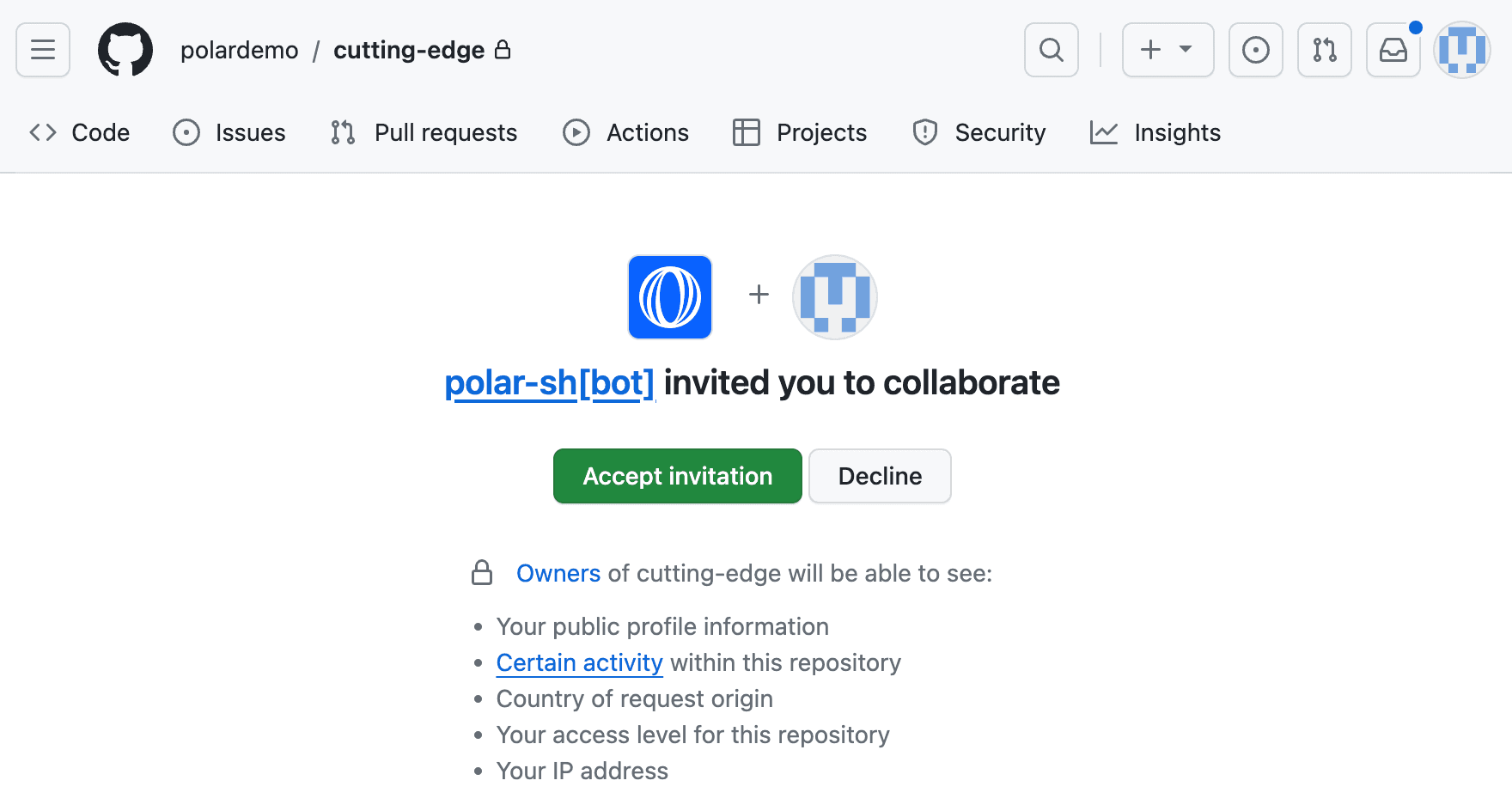
Task: Select the Security tab
Action: pyautogui.click(x=979, y=132)
